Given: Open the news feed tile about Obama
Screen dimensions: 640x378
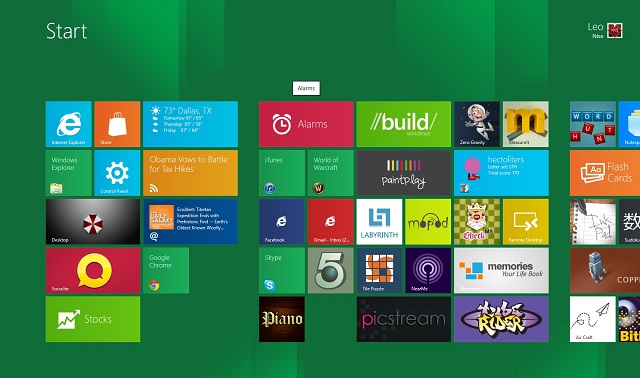Looking at the screenshot, I should pos(191,173).
